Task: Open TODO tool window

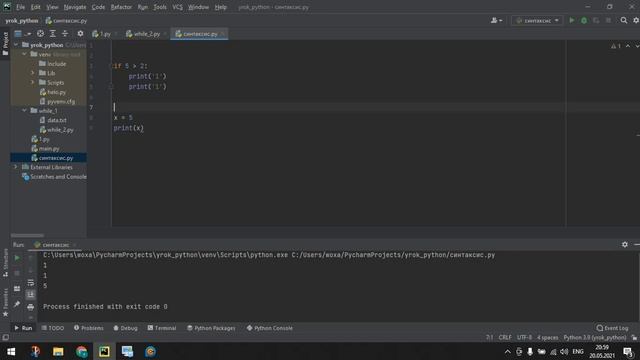Action: tap(53, 328)
